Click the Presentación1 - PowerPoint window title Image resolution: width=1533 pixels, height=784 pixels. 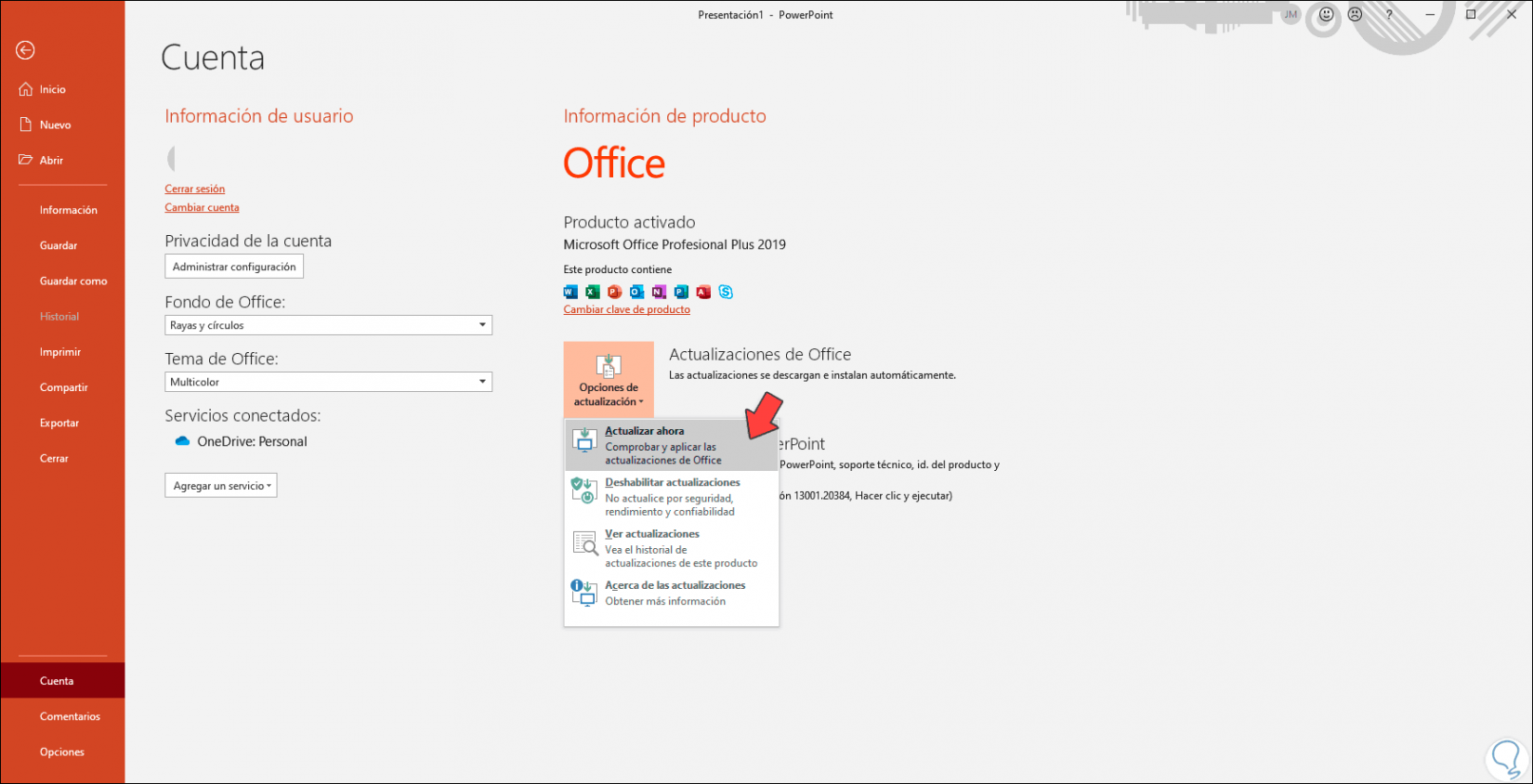coord(766,15)
